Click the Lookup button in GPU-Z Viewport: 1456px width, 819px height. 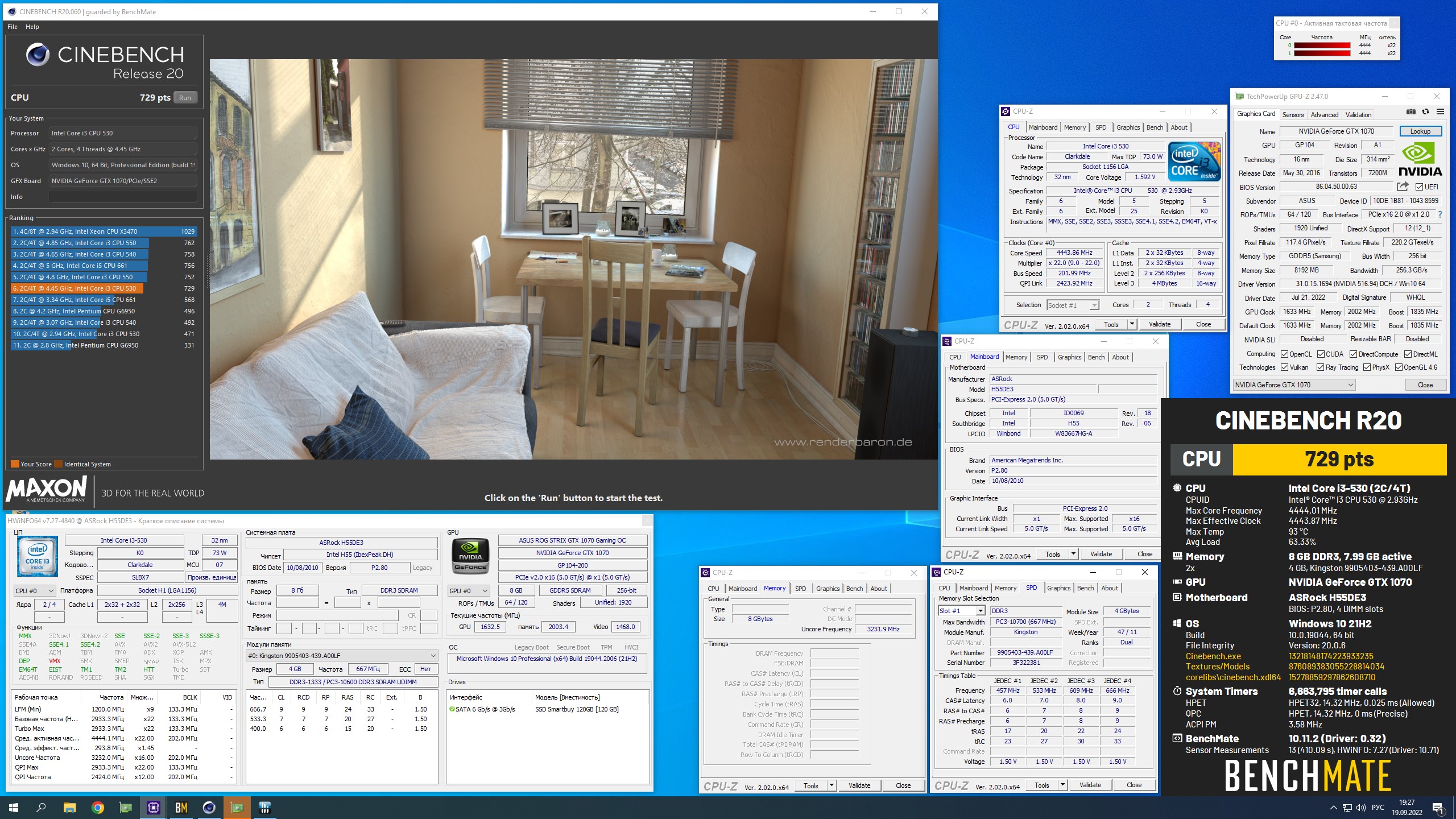(1420, 131)
